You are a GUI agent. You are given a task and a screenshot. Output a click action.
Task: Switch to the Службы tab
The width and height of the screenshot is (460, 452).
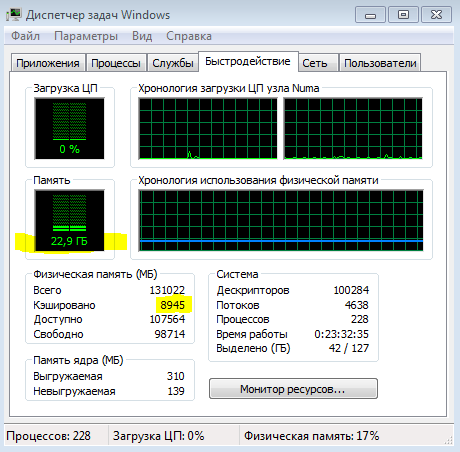(x=173, y=63)
